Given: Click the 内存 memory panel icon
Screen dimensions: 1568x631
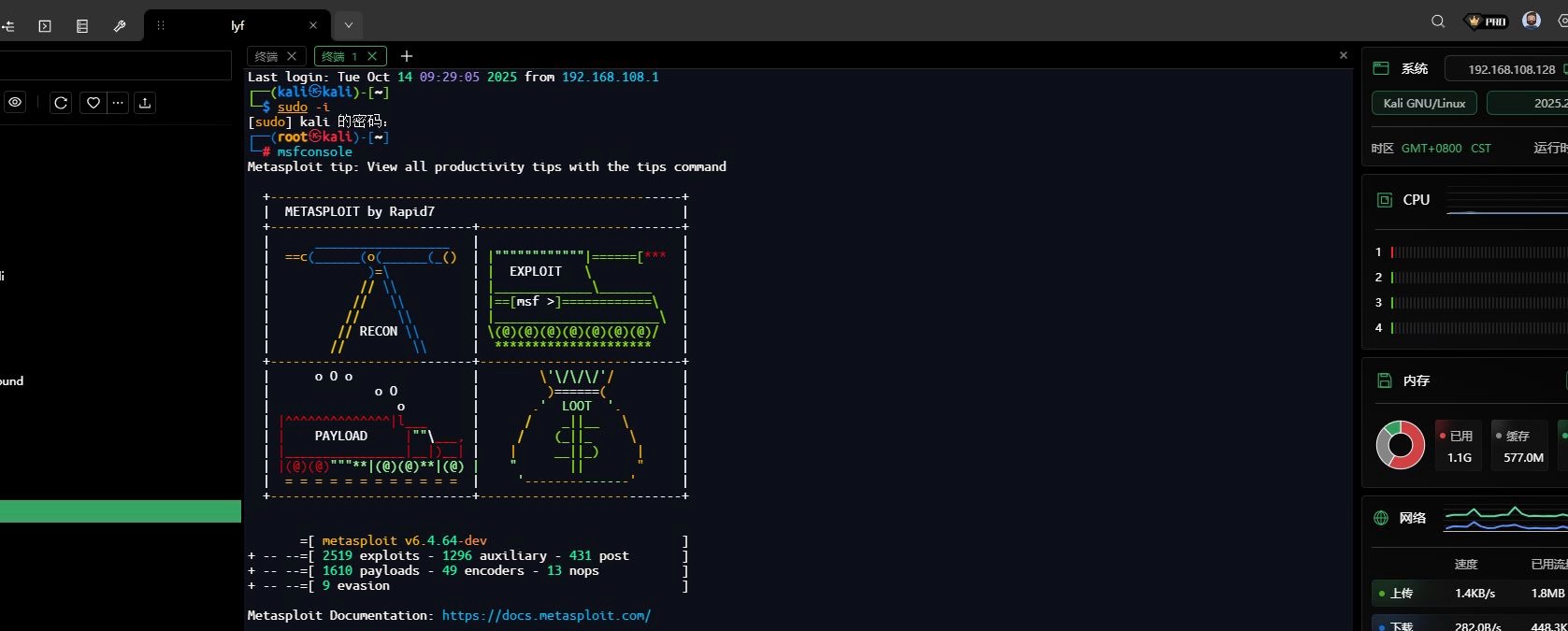Looking at the screenshot, I should (1385, 380).
